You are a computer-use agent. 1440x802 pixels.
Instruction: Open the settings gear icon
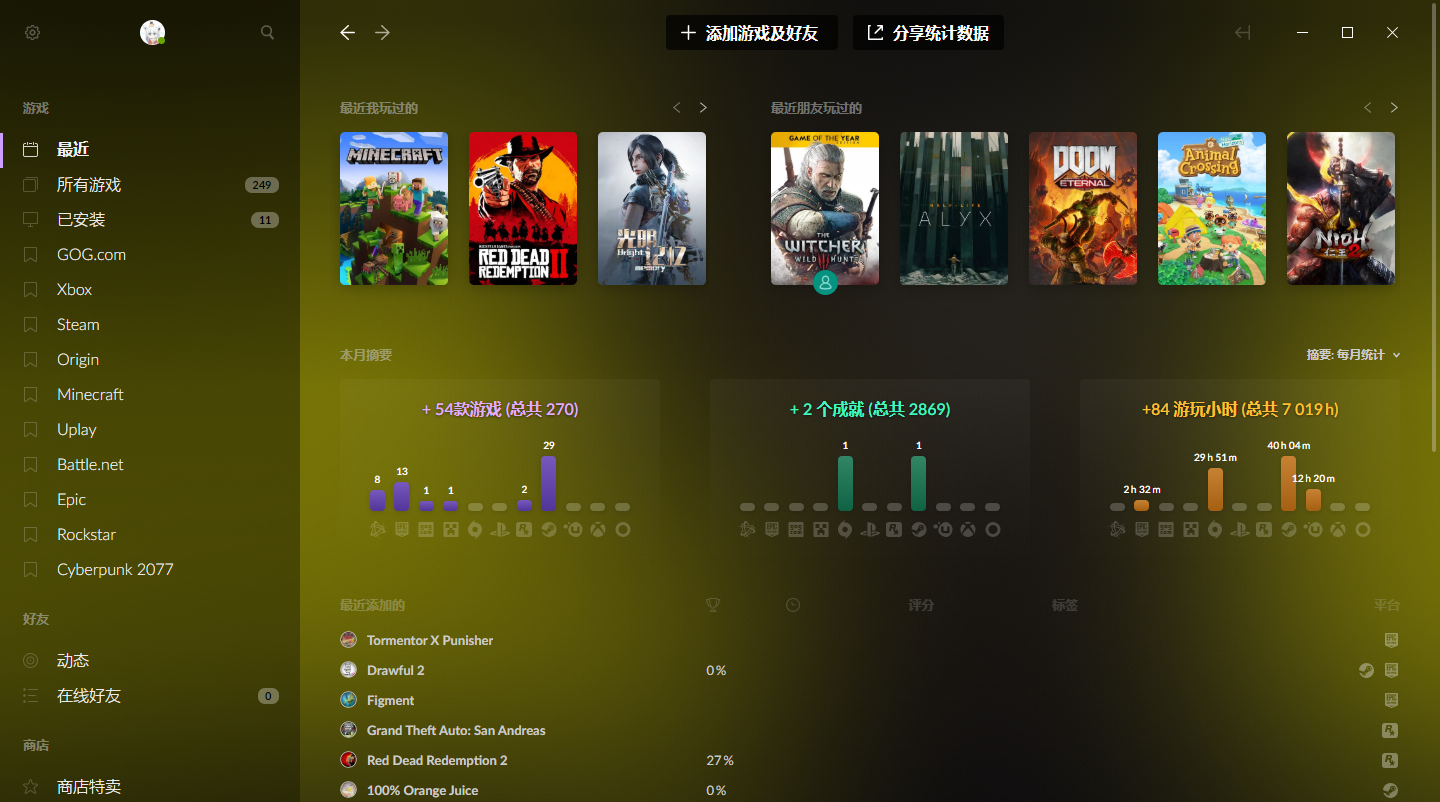click(x=32, y=33)
